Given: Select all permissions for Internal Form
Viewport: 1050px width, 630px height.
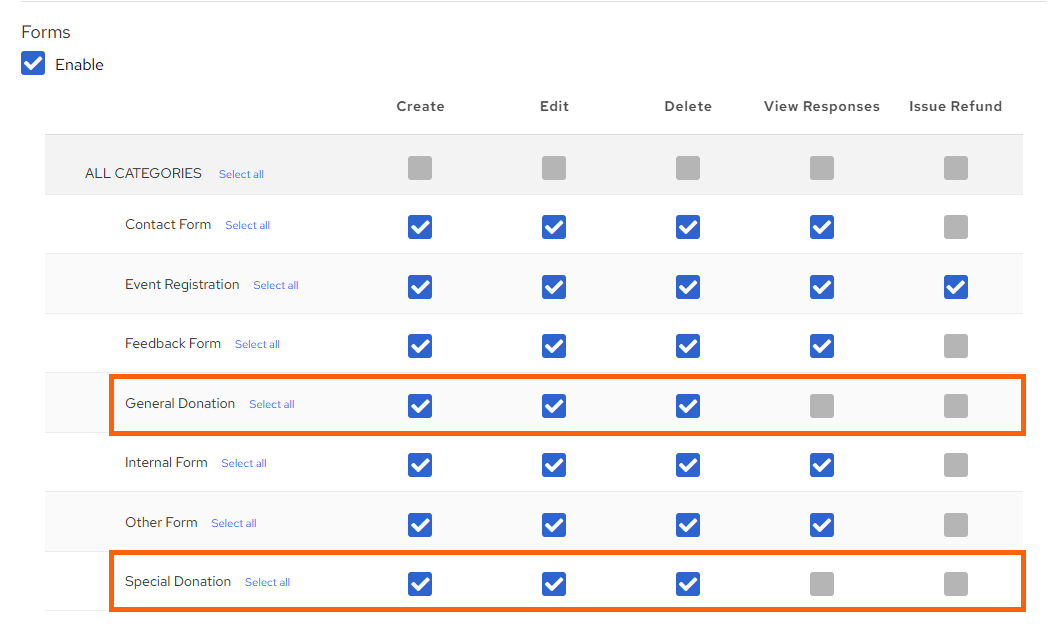Looking at the screenshot, I should click(x=243, y=463).
